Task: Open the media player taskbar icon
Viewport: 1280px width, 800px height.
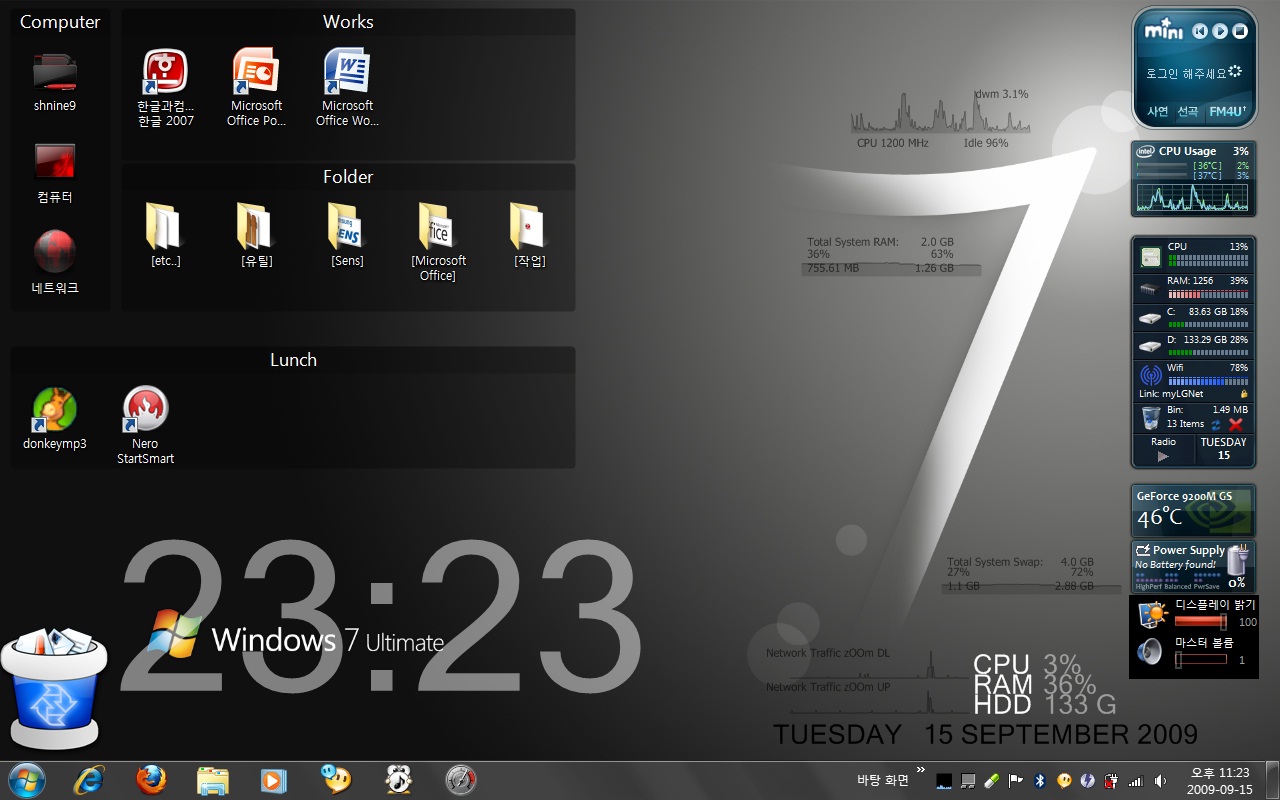Action: click(x=272, y=780)
